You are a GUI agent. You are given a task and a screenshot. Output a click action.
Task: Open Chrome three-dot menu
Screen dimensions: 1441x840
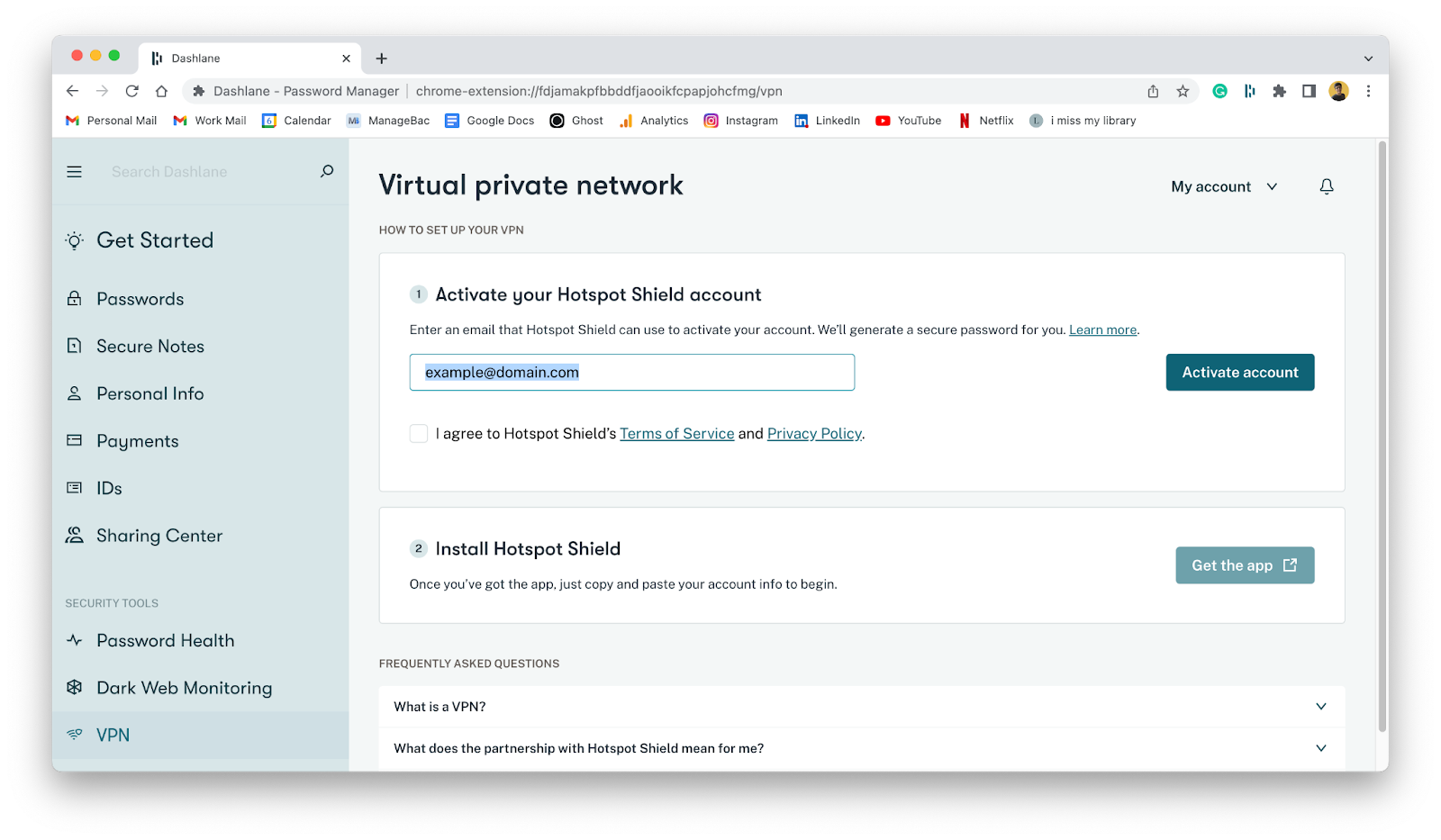tap(1368, 91)
